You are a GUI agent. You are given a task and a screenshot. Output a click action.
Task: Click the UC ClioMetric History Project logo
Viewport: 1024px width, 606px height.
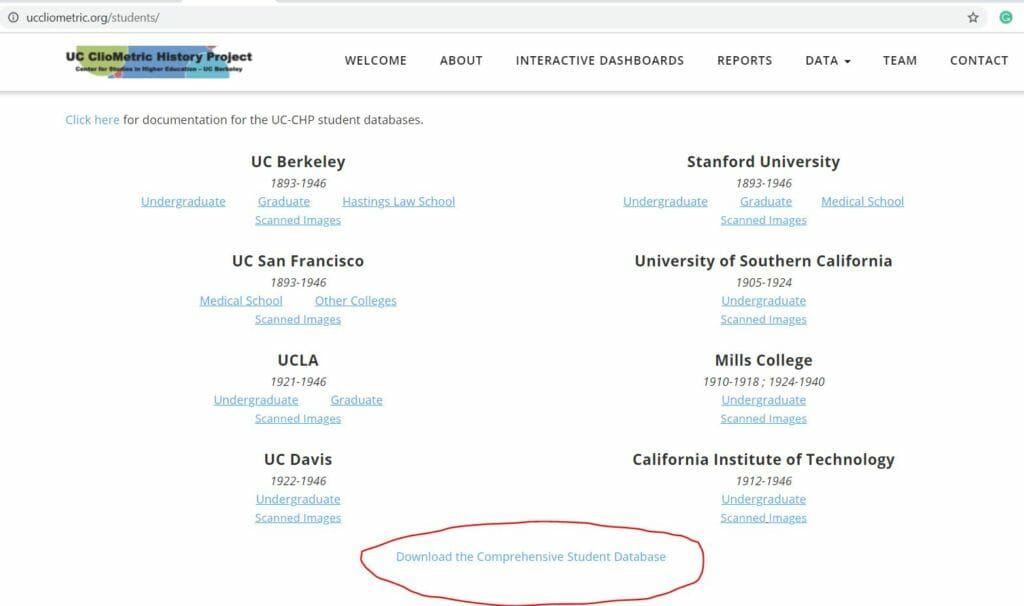coord(159,60)
